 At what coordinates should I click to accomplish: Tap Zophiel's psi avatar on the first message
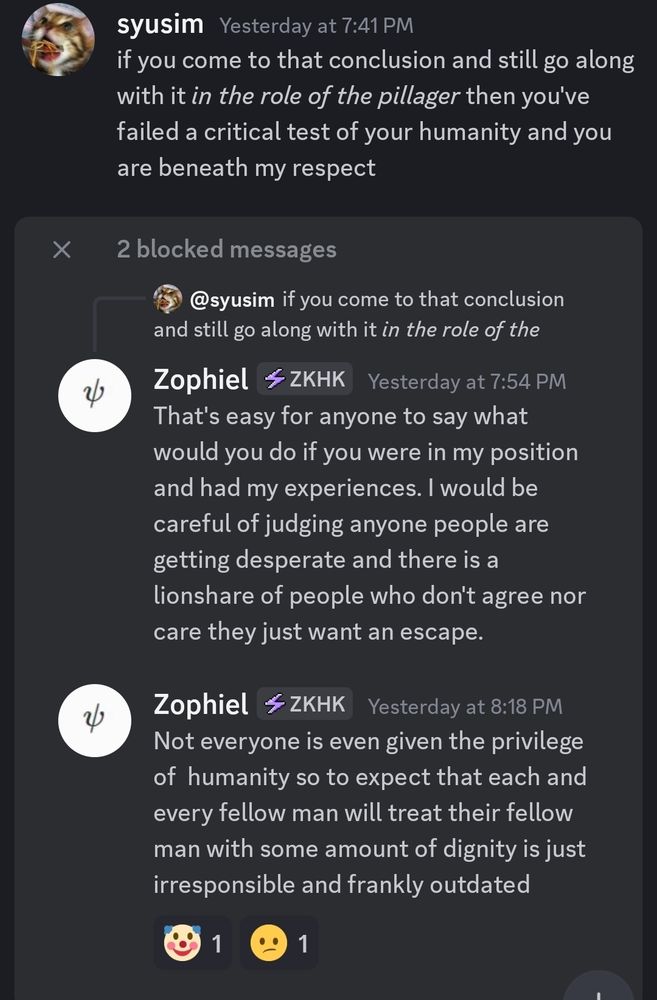click(x=95, y=395)
